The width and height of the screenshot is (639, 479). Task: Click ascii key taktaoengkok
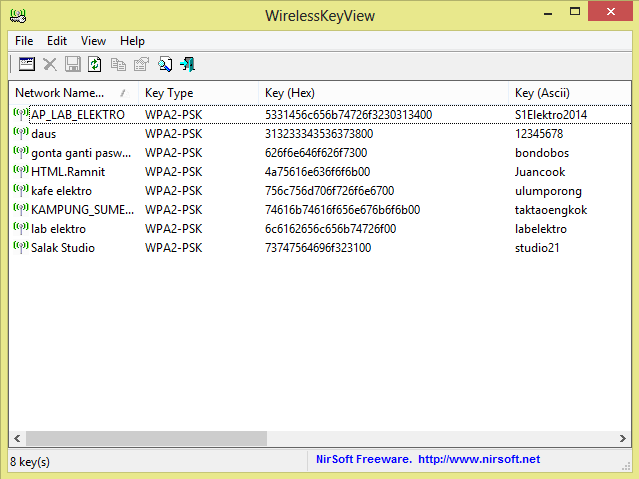click(x=551, y=210)
